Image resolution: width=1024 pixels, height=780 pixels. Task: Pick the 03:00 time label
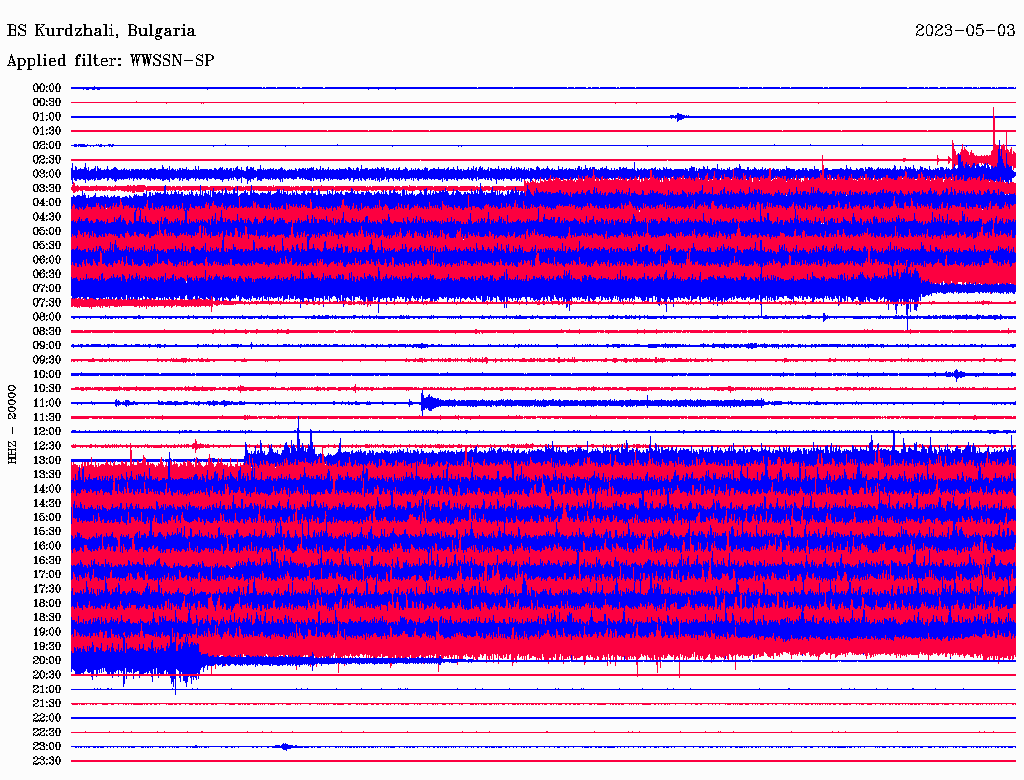click(47, 174)
